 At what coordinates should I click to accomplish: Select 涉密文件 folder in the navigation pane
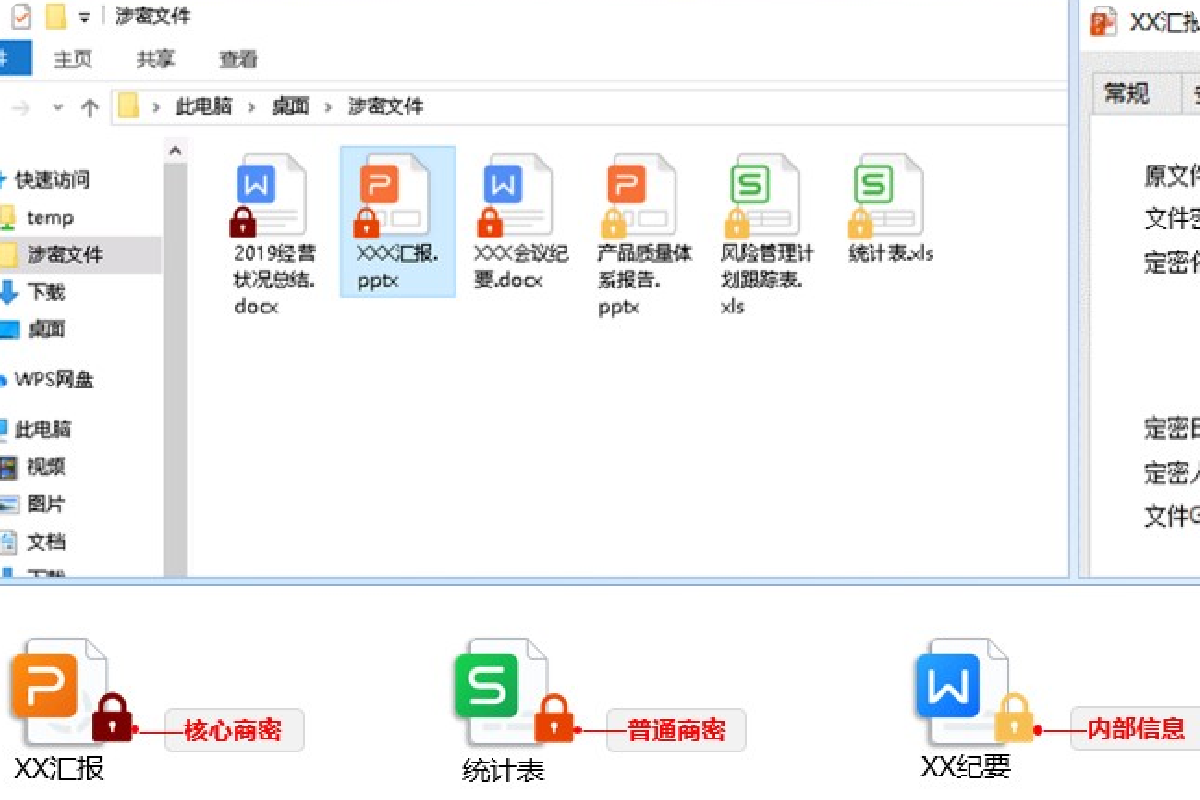64,255
